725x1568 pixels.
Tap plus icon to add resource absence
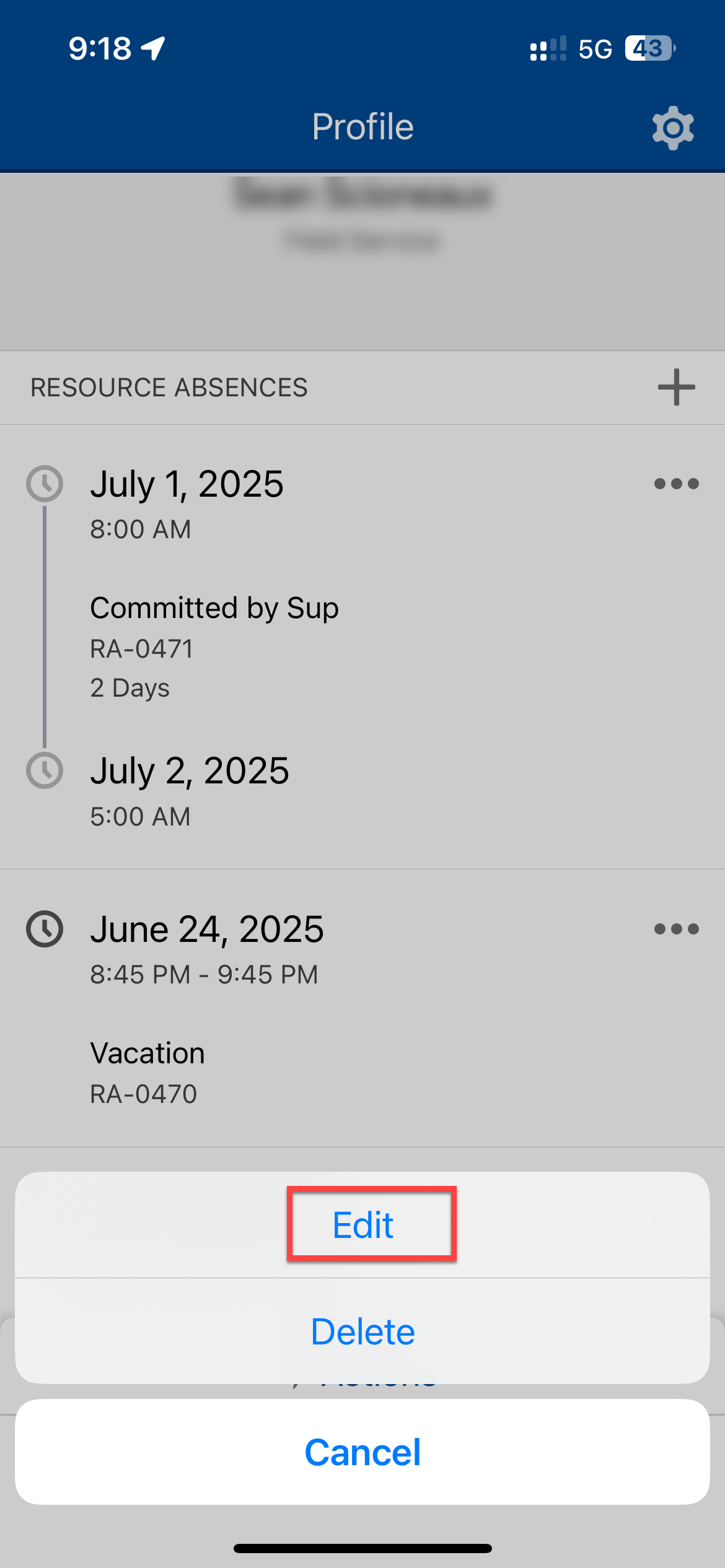coord(676,387)
